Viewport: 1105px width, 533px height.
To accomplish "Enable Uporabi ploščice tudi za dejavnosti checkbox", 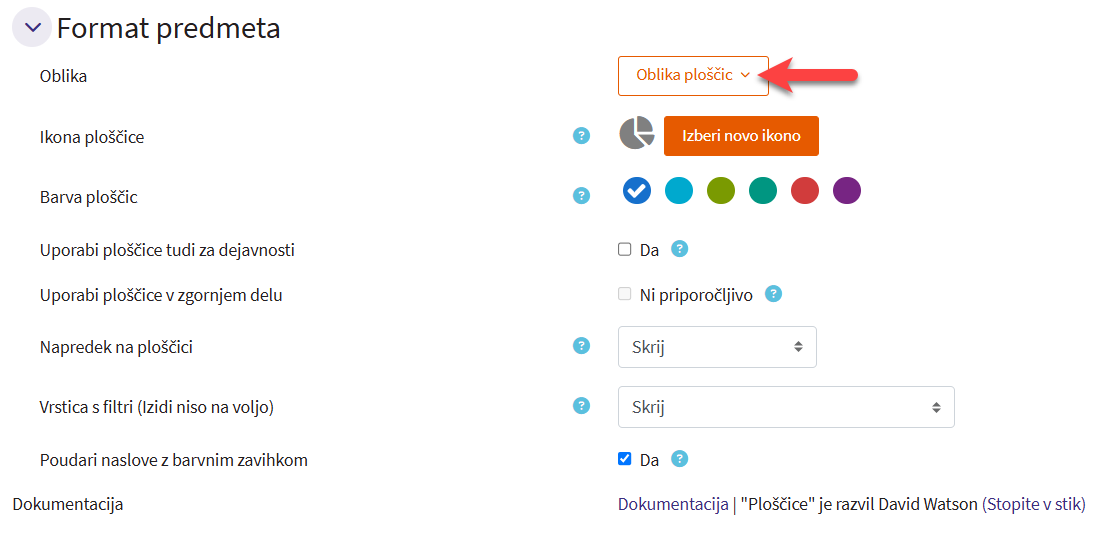I will tap(625, 249).
